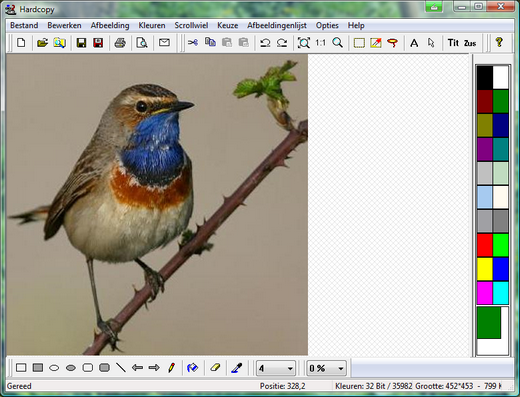Click the 1:1 actual size button

[320, 43]
